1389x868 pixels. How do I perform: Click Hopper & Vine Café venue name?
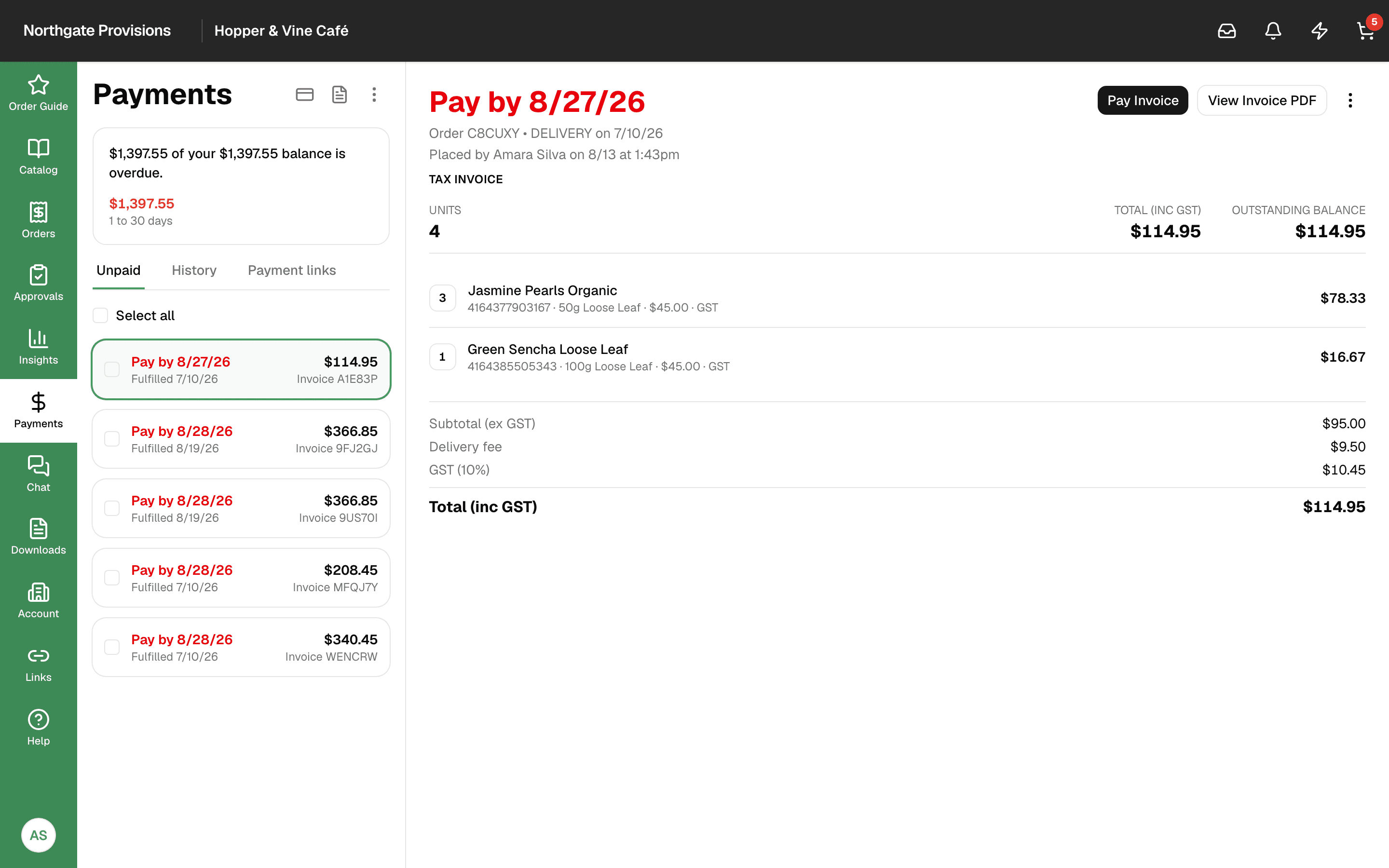point(281,30)
